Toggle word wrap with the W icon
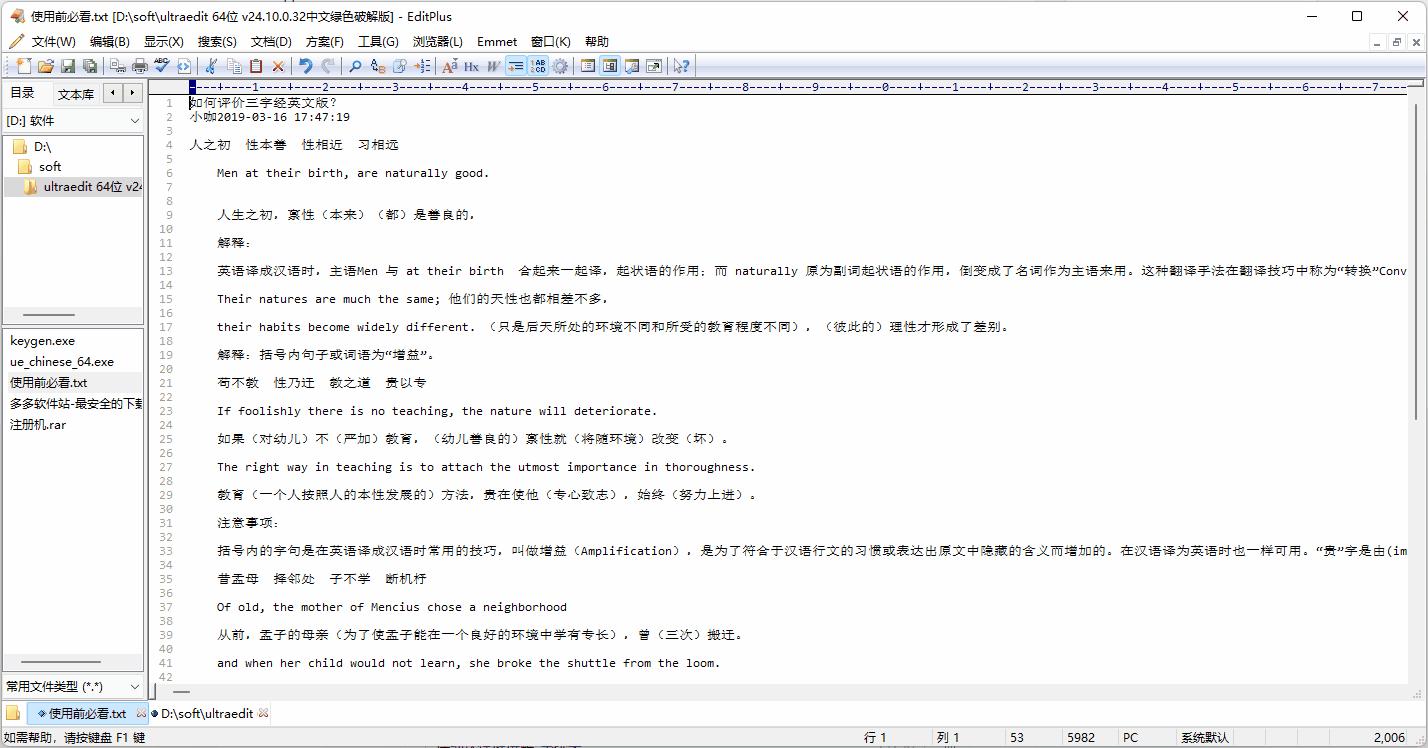 (494, 66)
